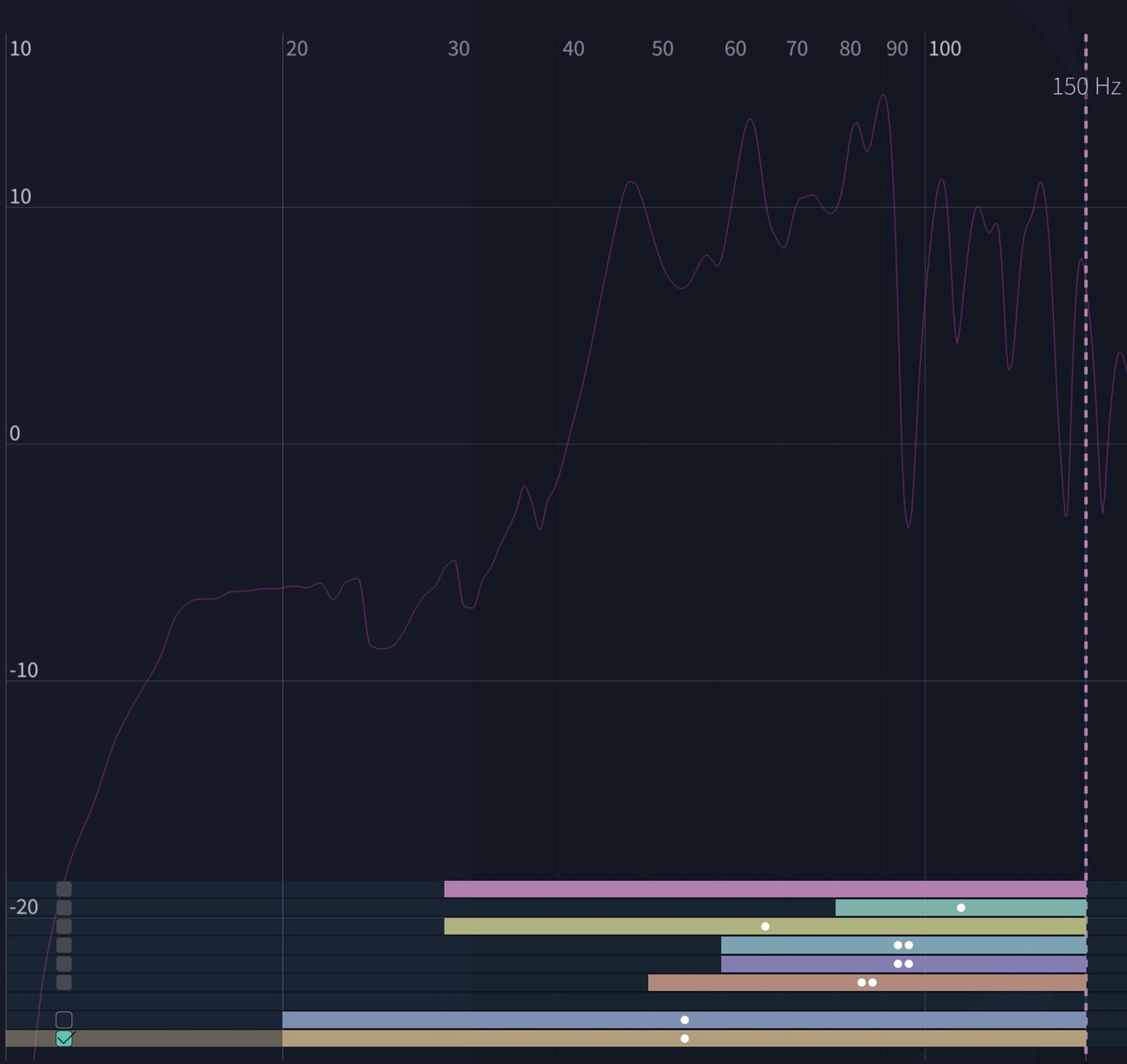Click the 30 Hz frequency axis label
This screenshot has height=1064, width=1127.
(459, 48)
